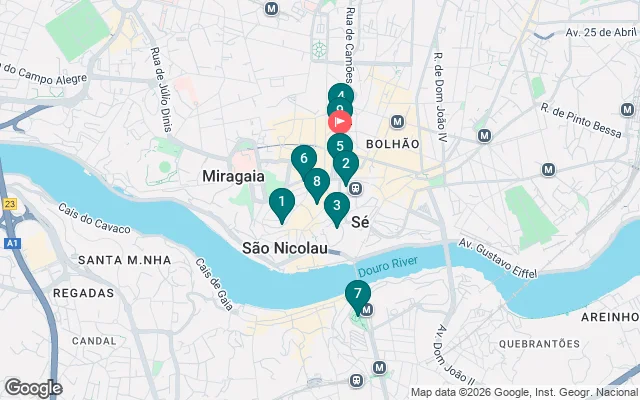Click the Google logo
The height and width of the screenshot is (400, 640).
(x=33, y=388)
